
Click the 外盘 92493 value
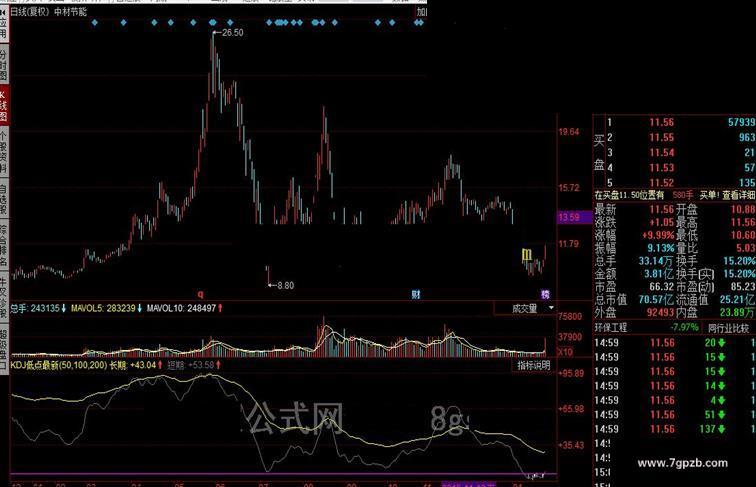[x=660, y=312]
